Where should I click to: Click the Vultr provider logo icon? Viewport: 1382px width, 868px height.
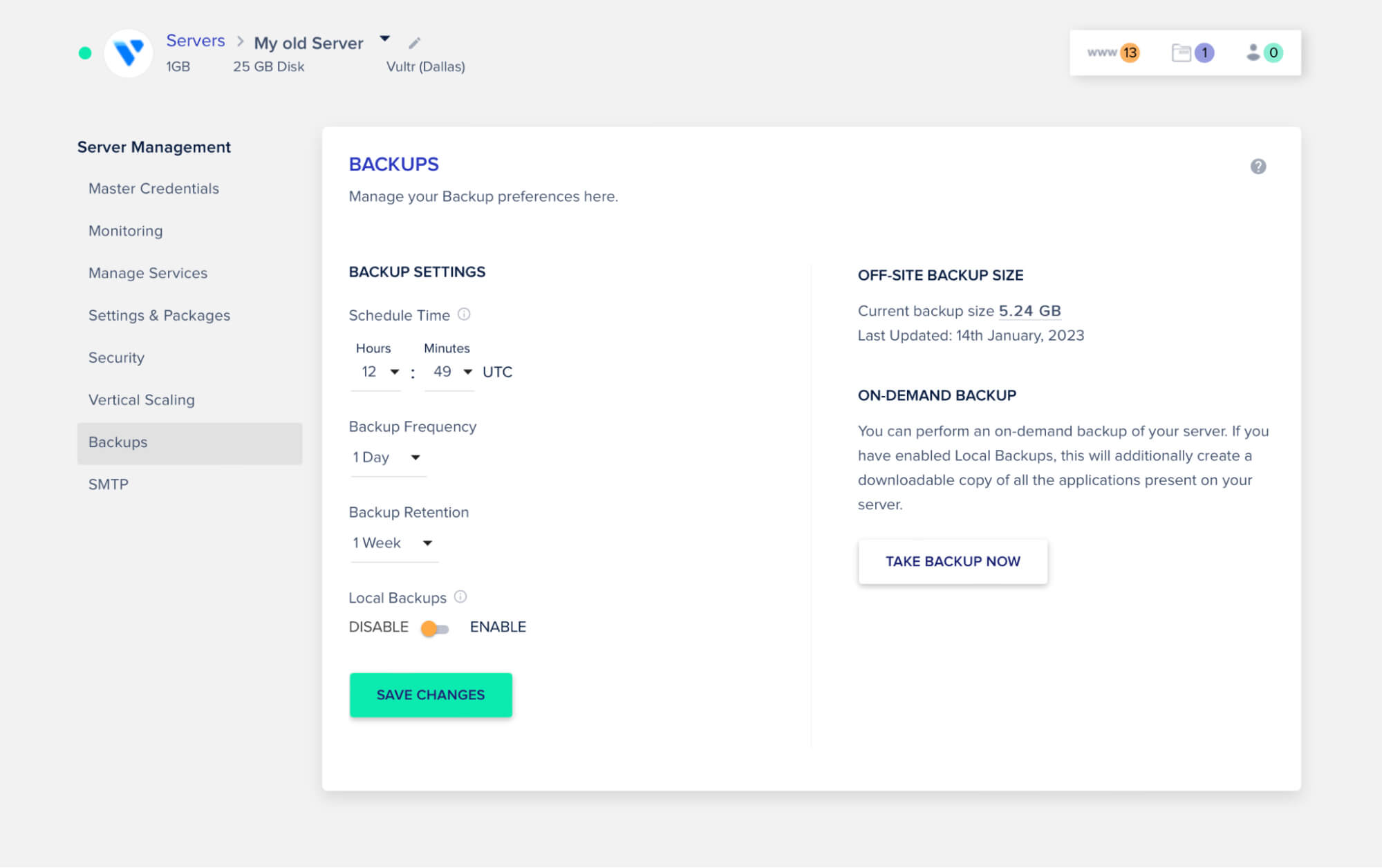(x=129, y=53)
